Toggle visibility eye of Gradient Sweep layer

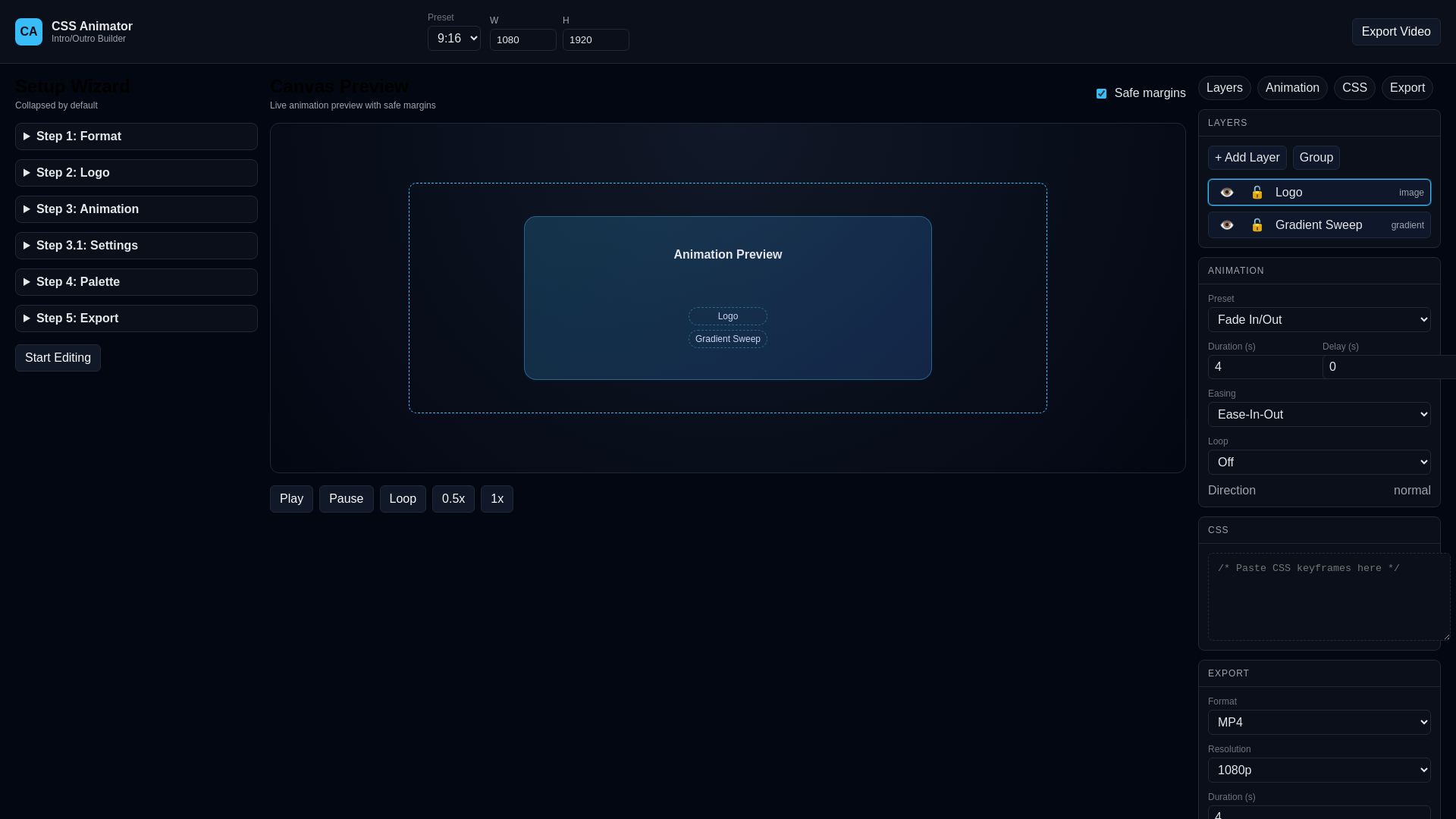point(1227,225)
